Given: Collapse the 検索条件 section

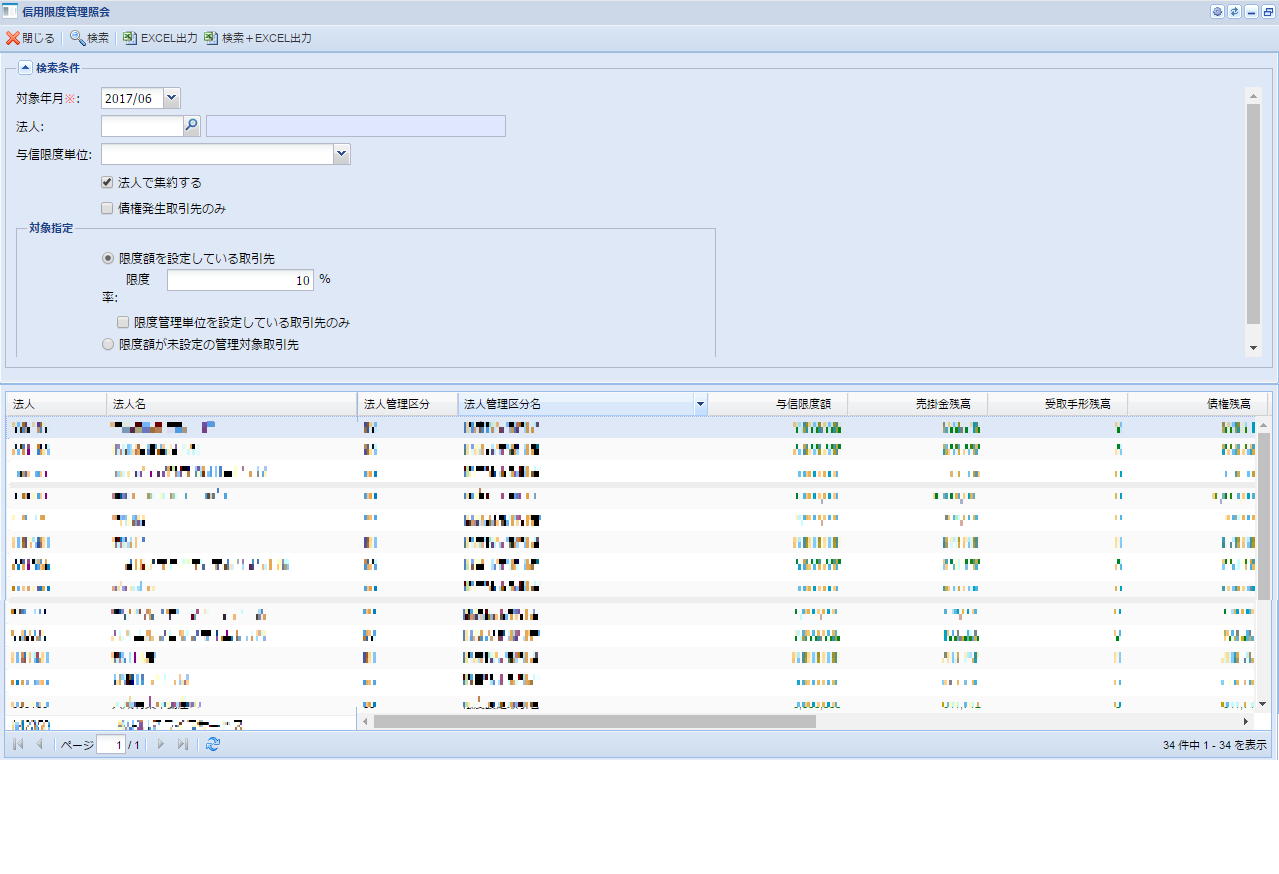Looking at the screenshot, I should click(x=25, y=68).
